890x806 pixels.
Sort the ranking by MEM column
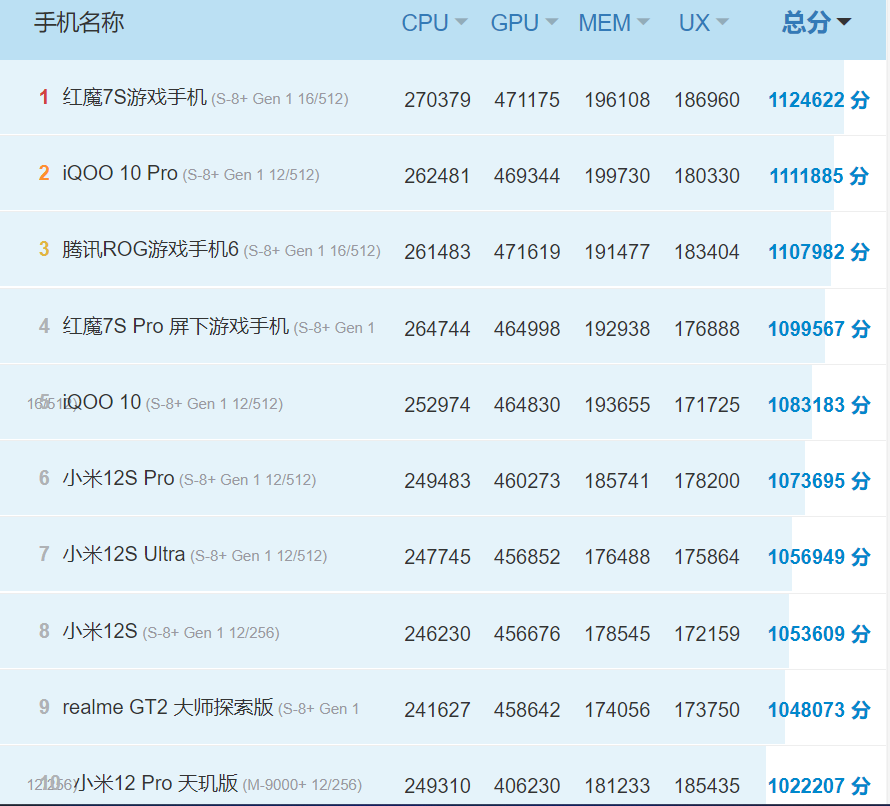pyautogui.click(x=614, y=23)
